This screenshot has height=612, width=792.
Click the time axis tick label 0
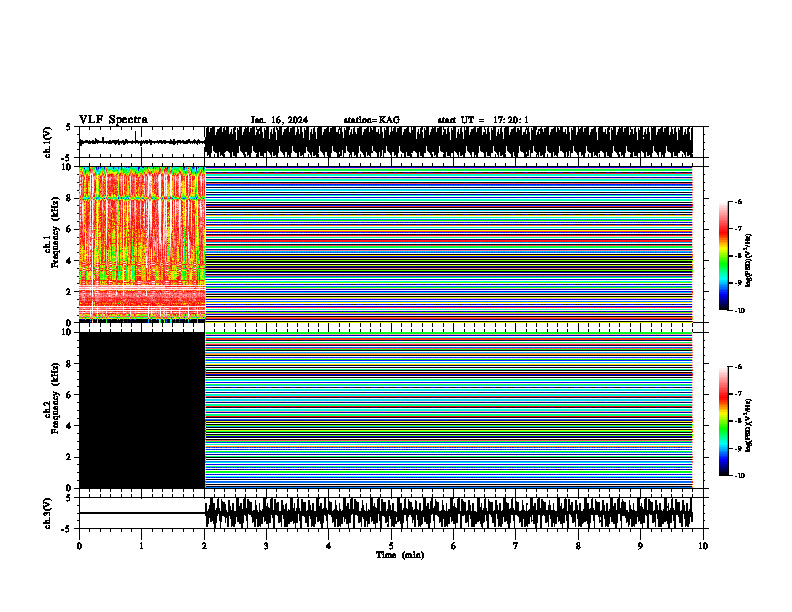79,546
